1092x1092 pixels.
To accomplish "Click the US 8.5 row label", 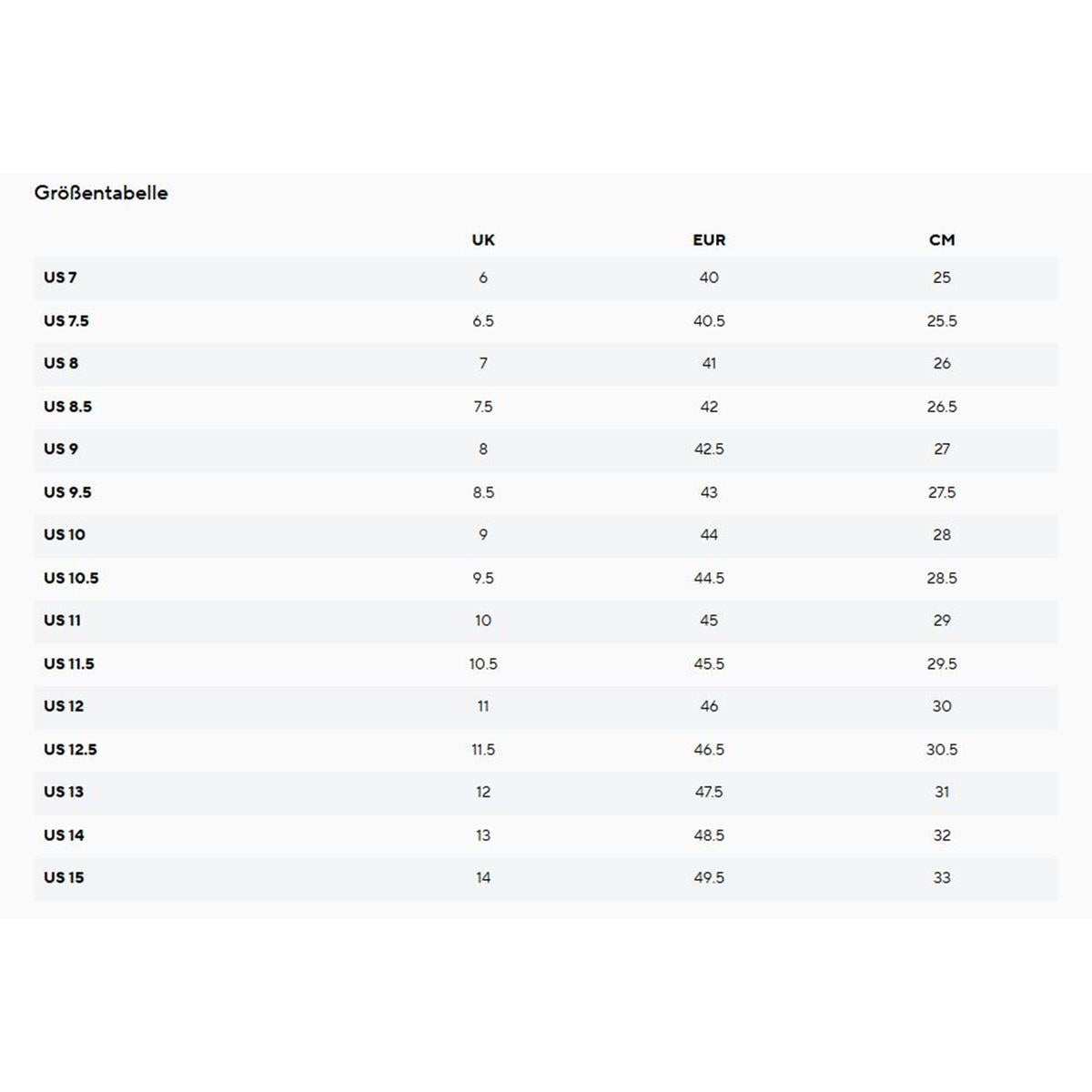I will coord(67,407).
